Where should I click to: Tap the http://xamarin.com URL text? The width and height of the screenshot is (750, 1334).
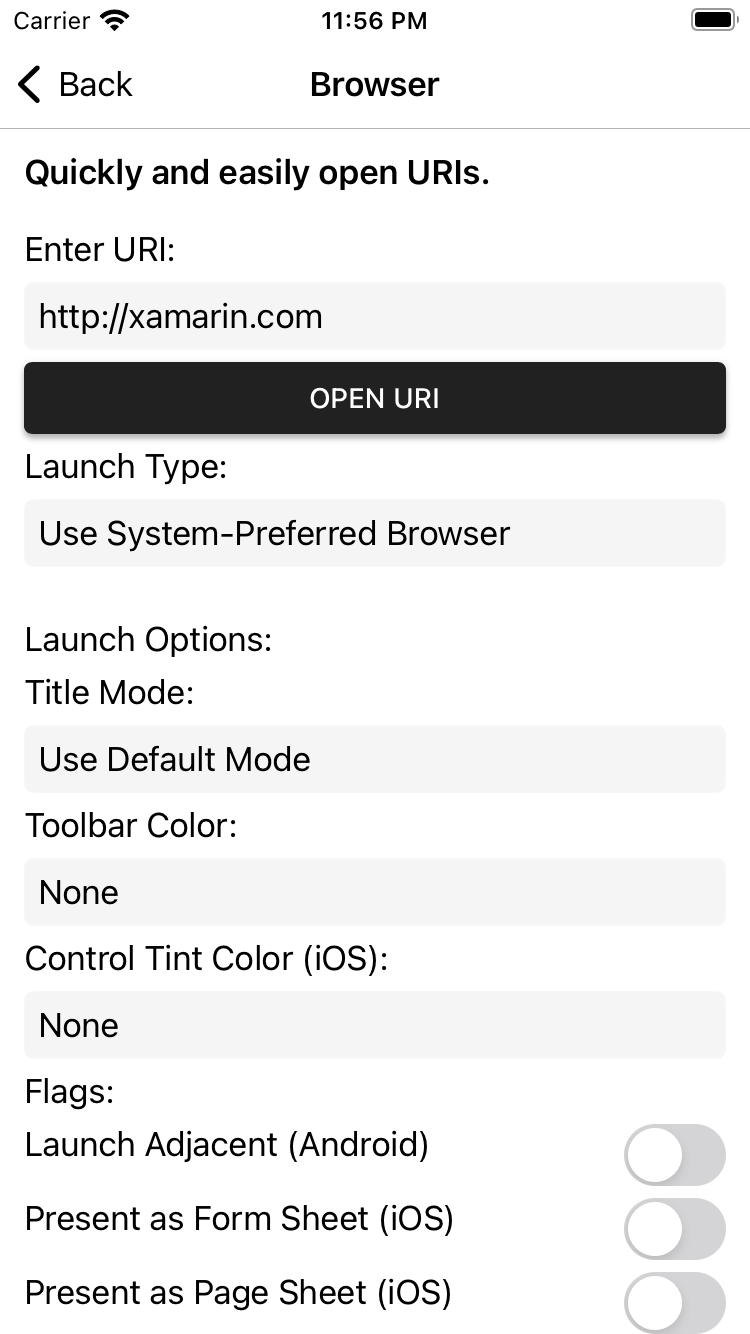coord(180,316)
